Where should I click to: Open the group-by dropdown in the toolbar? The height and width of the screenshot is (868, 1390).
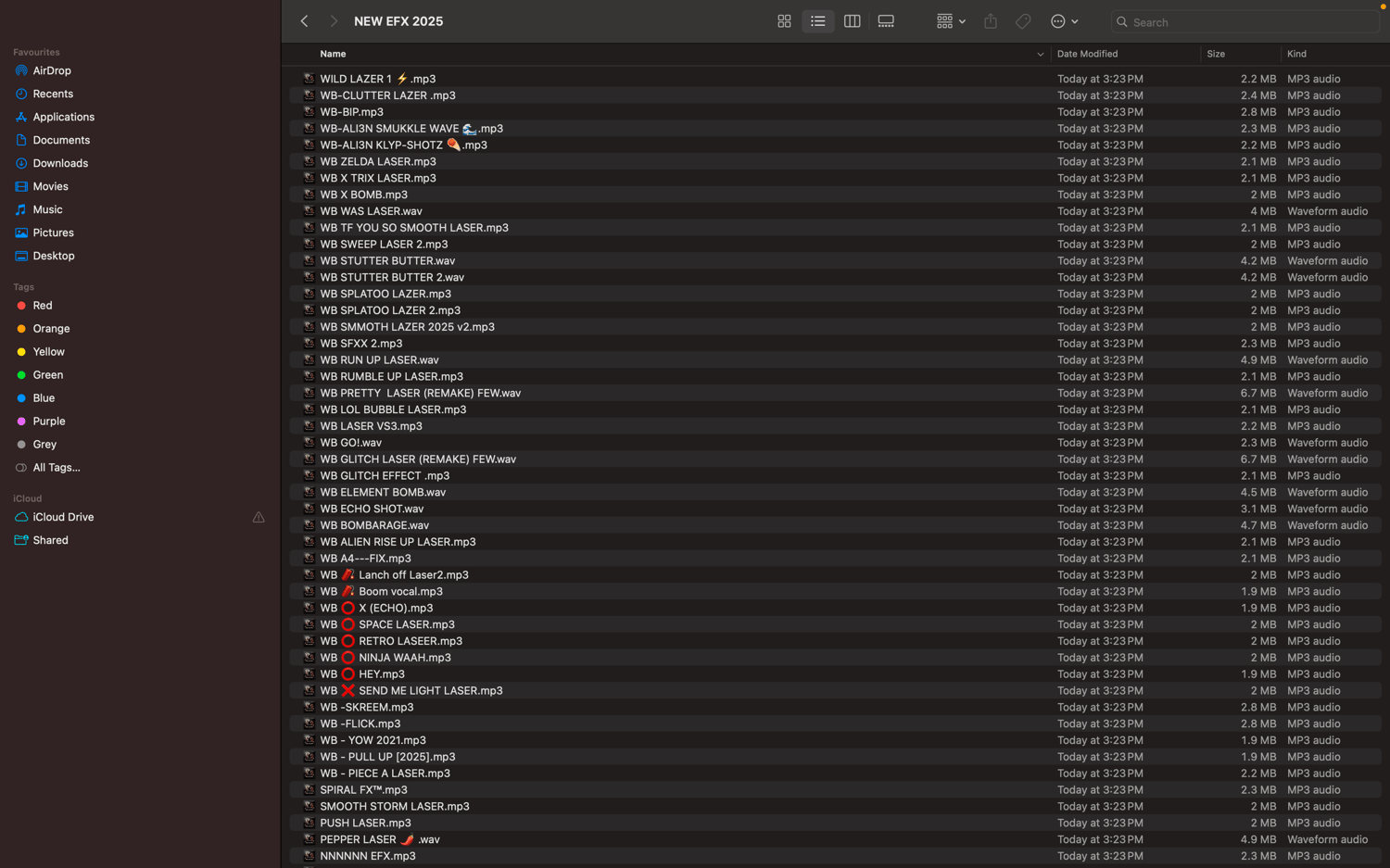(x=951, y=21)
